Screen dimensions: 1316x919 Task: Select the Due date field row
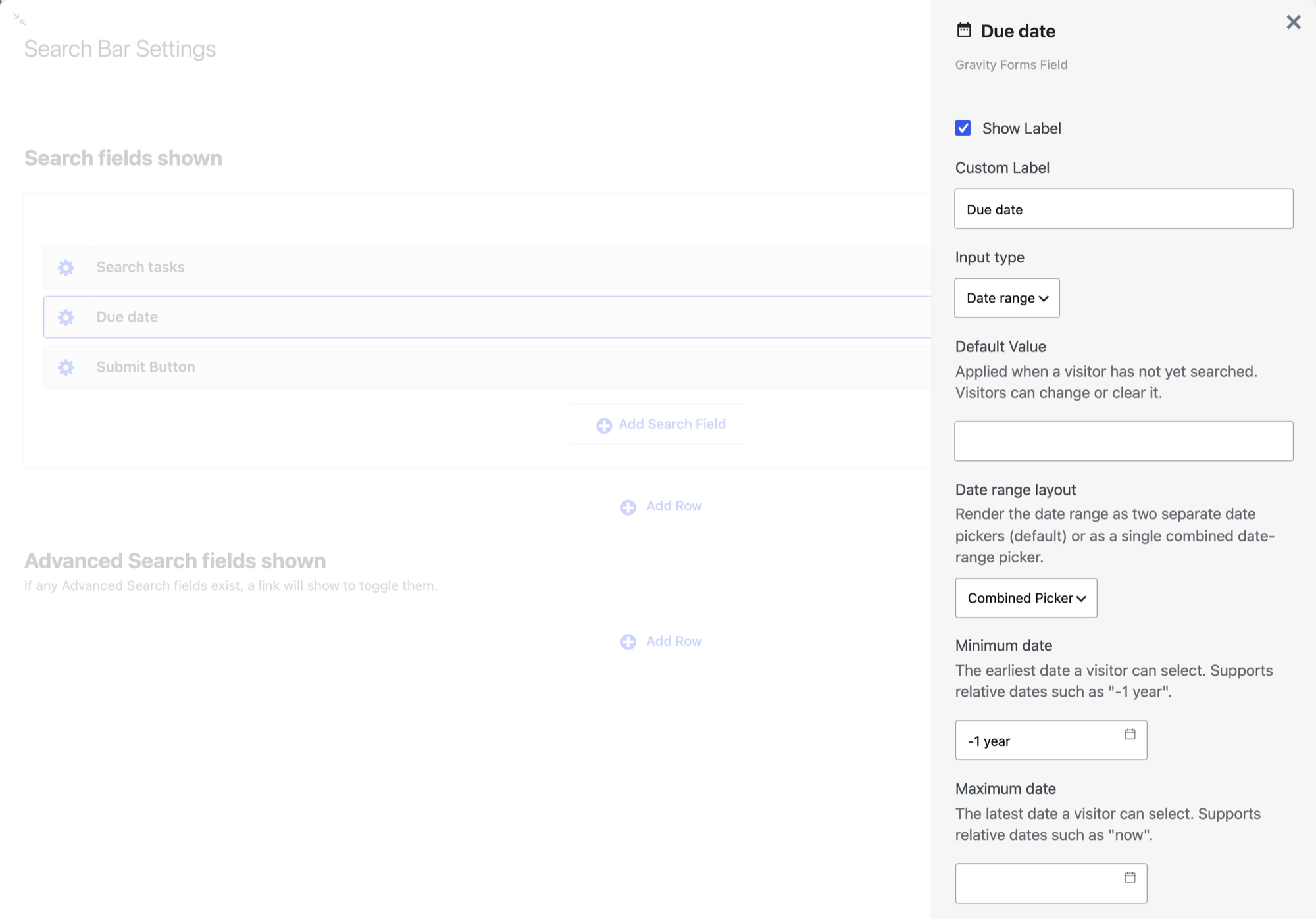[487, 317]
